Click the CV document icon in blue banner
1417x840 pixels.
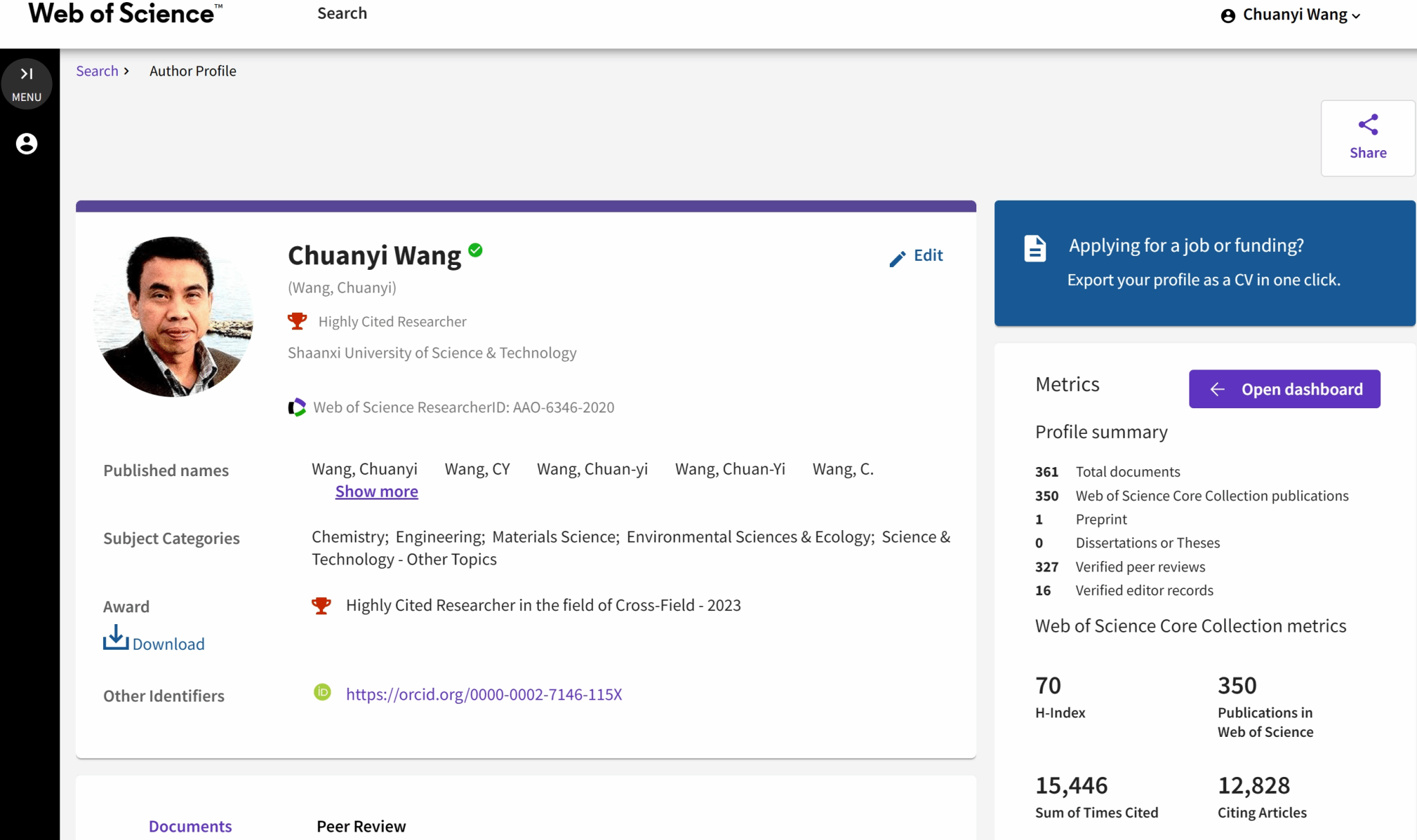[x=1034, y=248]
